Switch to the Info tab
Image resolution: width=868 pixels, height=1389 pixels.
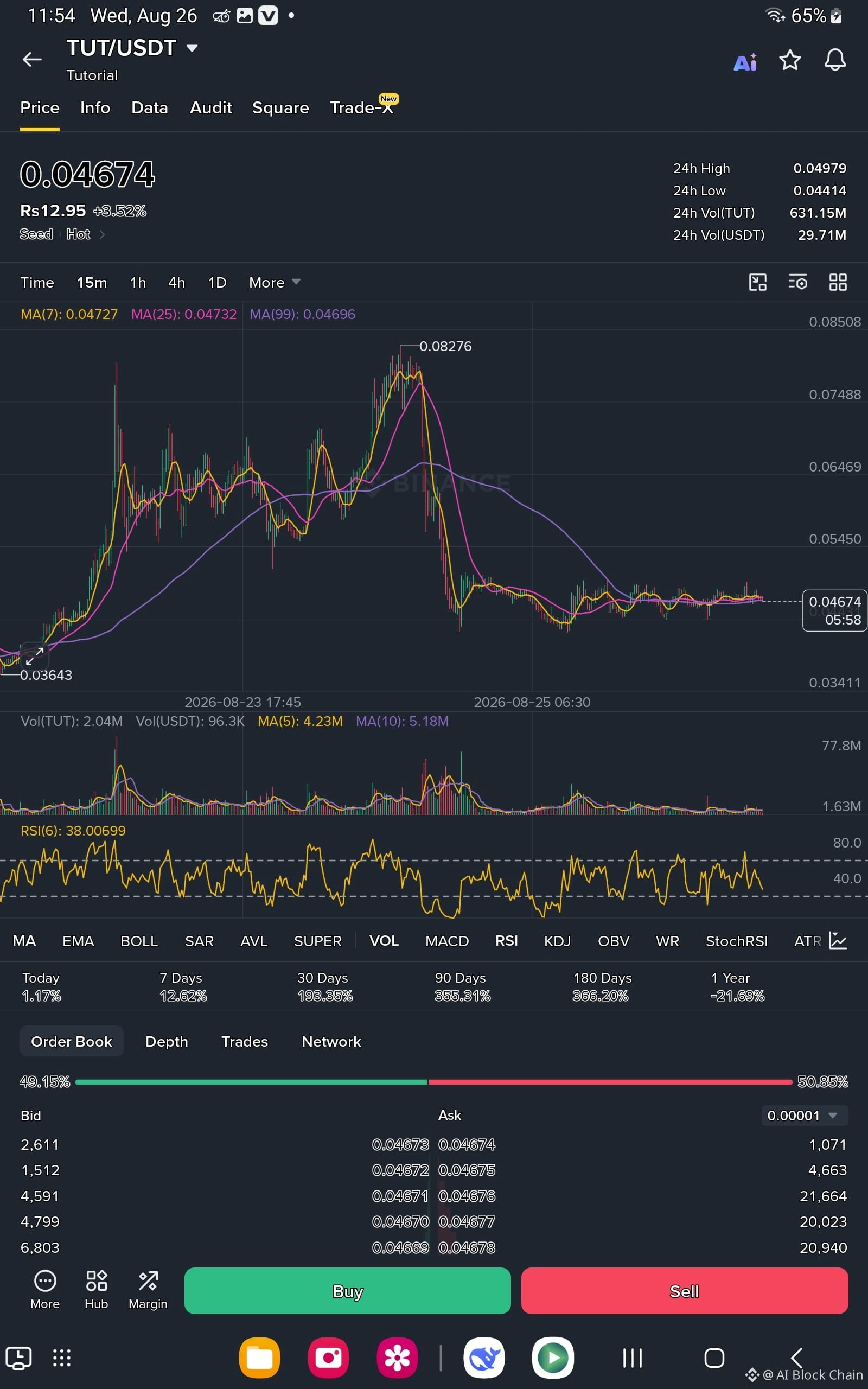95,108
